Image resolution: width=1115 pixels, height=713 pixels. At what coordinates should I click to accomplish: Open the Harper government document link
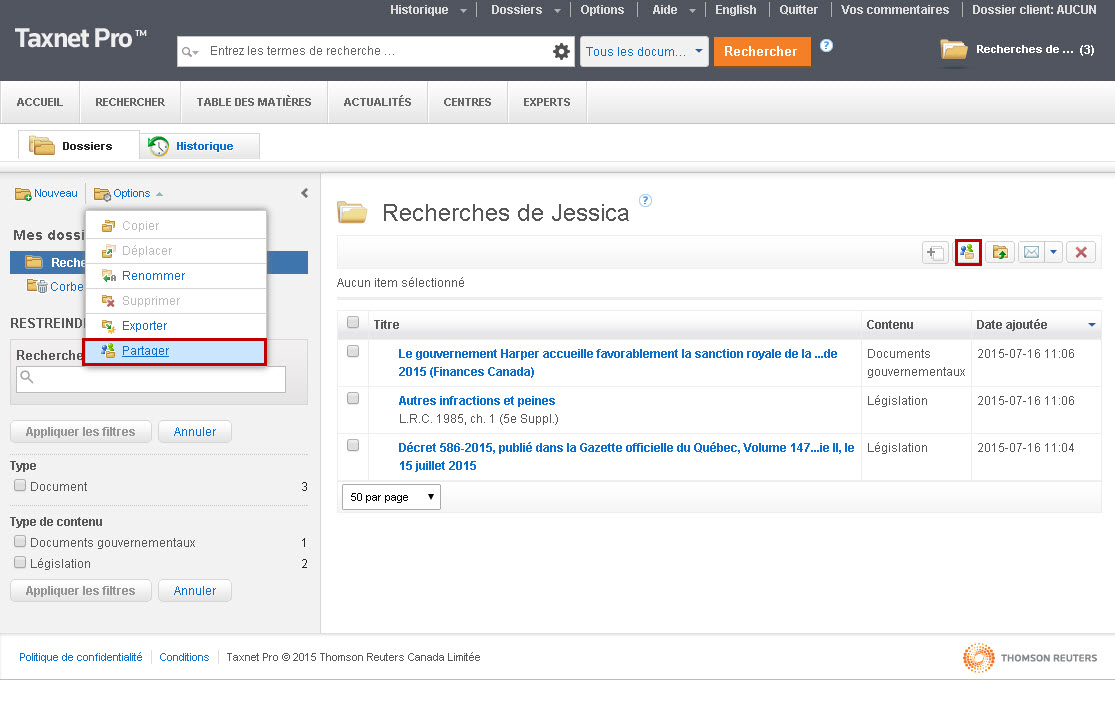(x=617, y=363)
